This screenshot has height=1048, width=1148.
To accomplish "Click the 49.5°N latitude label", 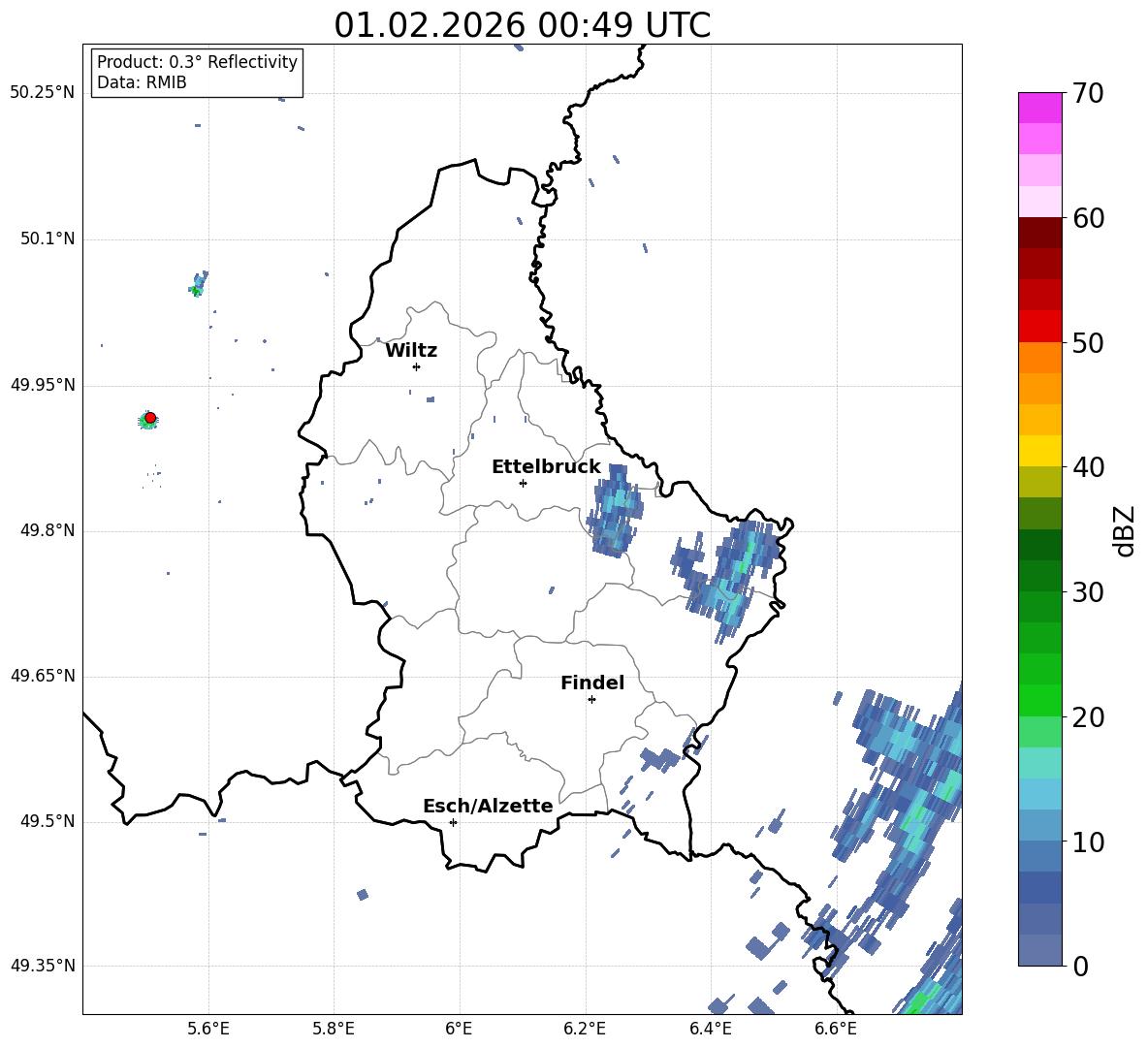I will coord(48,821).
